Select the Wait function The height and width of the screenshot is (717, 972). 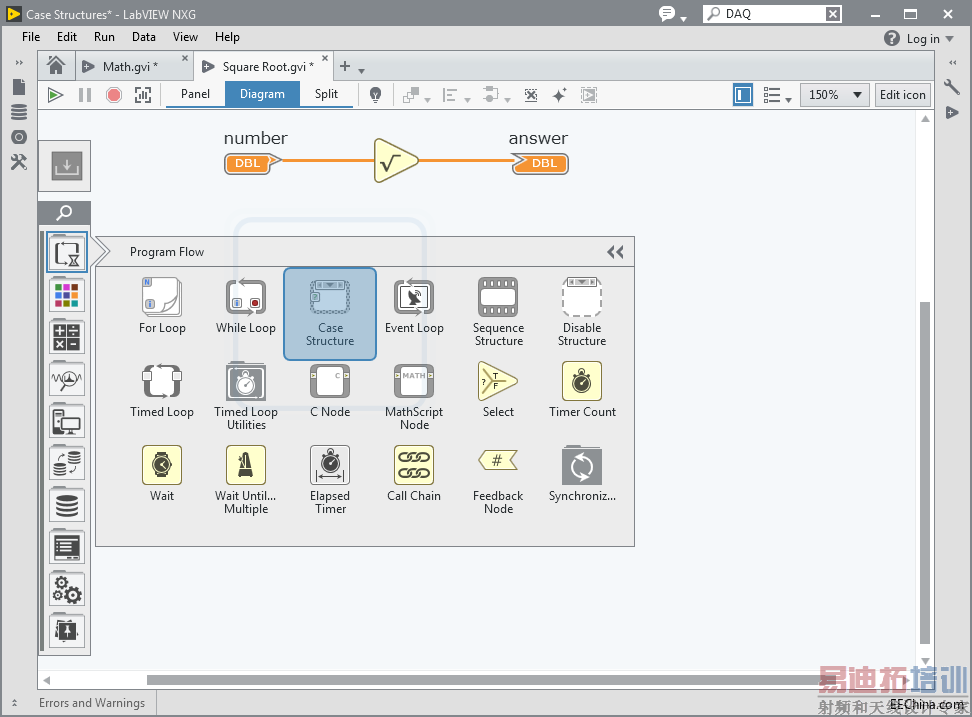(162, 473)
